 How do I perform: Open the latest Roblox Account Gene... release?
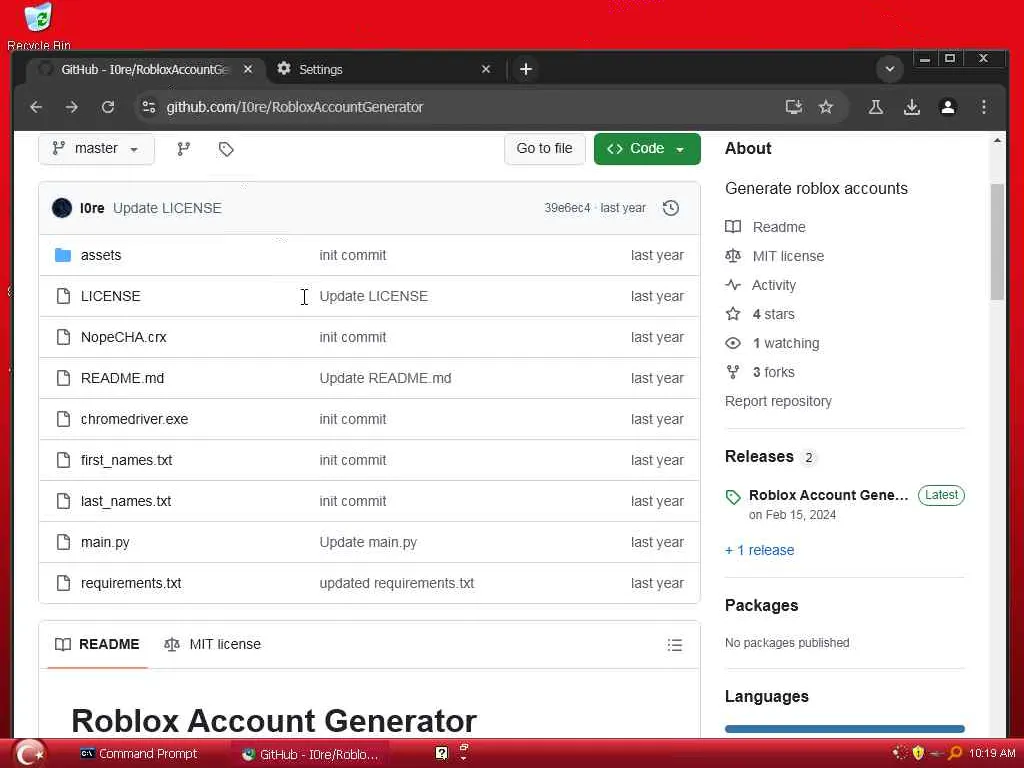coord(829,495)
